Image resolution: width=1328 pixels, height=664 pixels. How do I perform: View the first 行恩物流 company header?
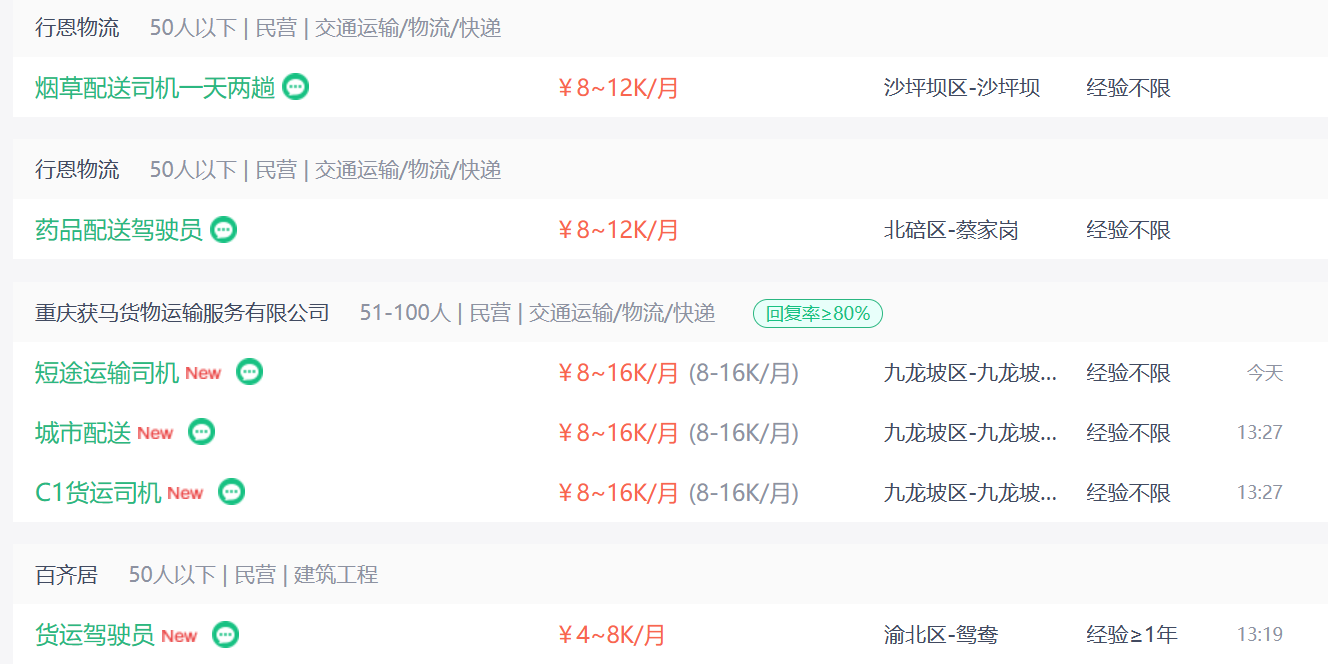(77, 28)
